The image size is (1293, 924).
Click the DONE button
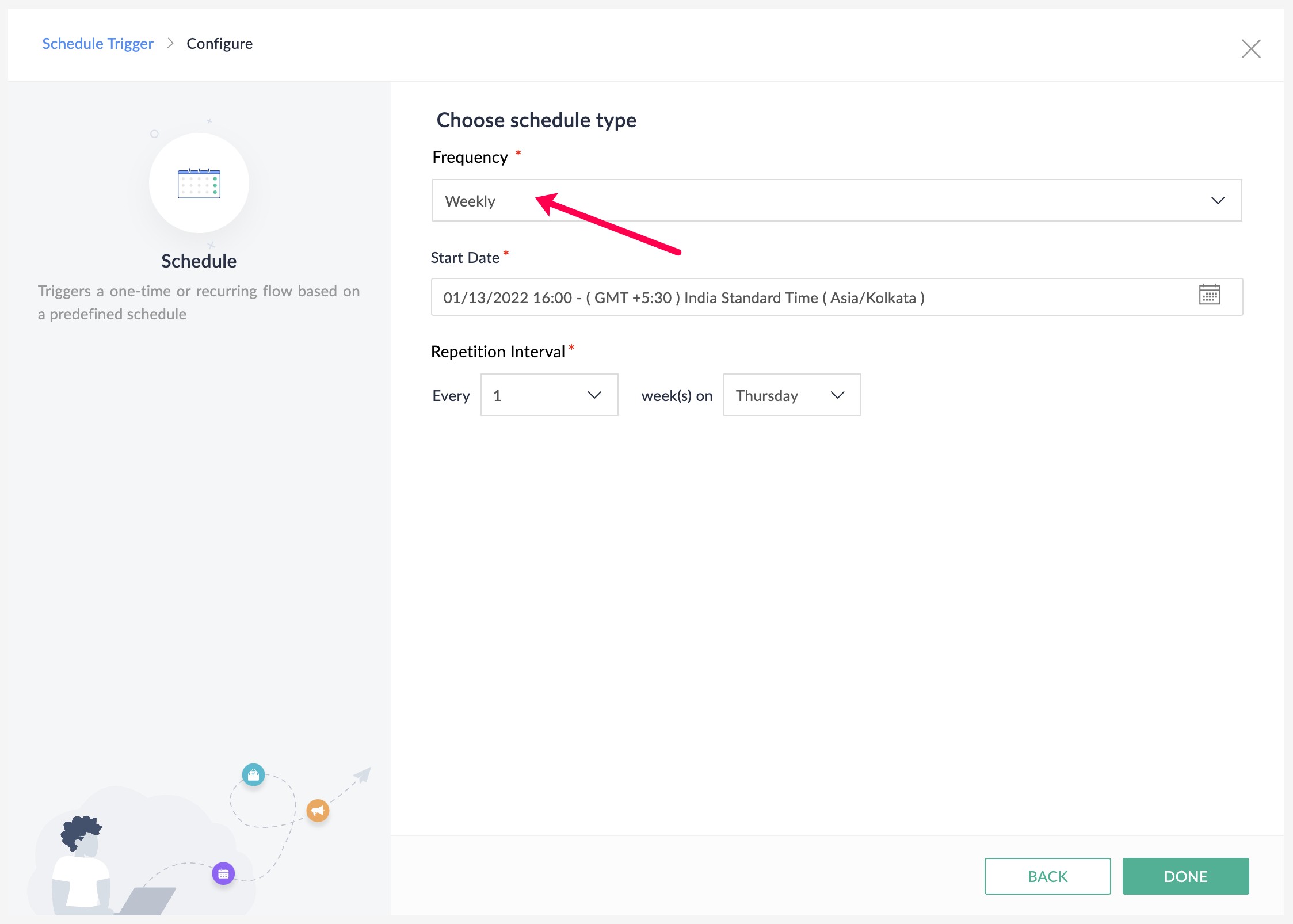point(1185,876)
